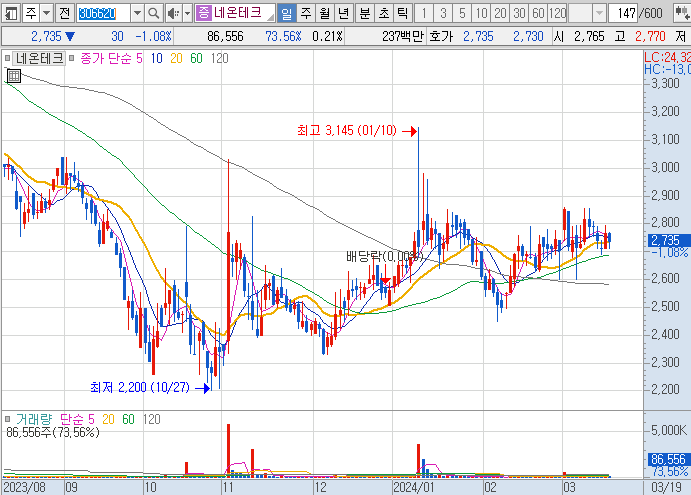
Task: Click the red triangle event marker on chart
Action: point(385,281)
